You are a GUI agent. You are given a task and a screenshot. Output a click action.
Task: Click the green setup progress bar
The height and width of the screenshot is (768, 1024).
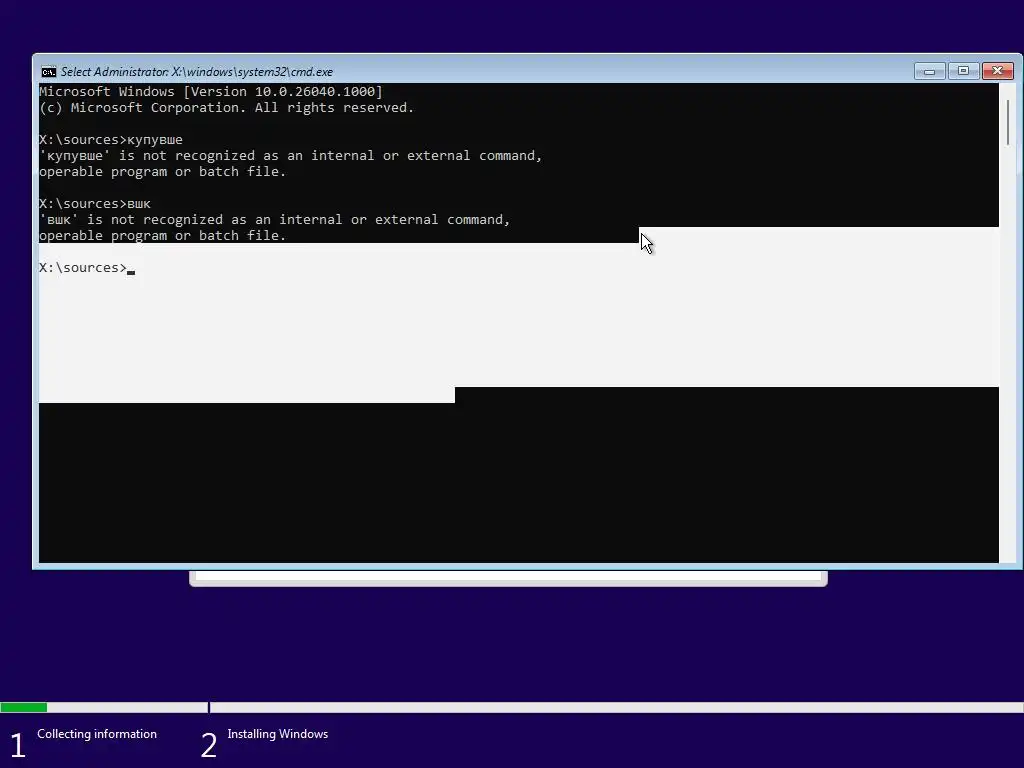pos(24,707)
